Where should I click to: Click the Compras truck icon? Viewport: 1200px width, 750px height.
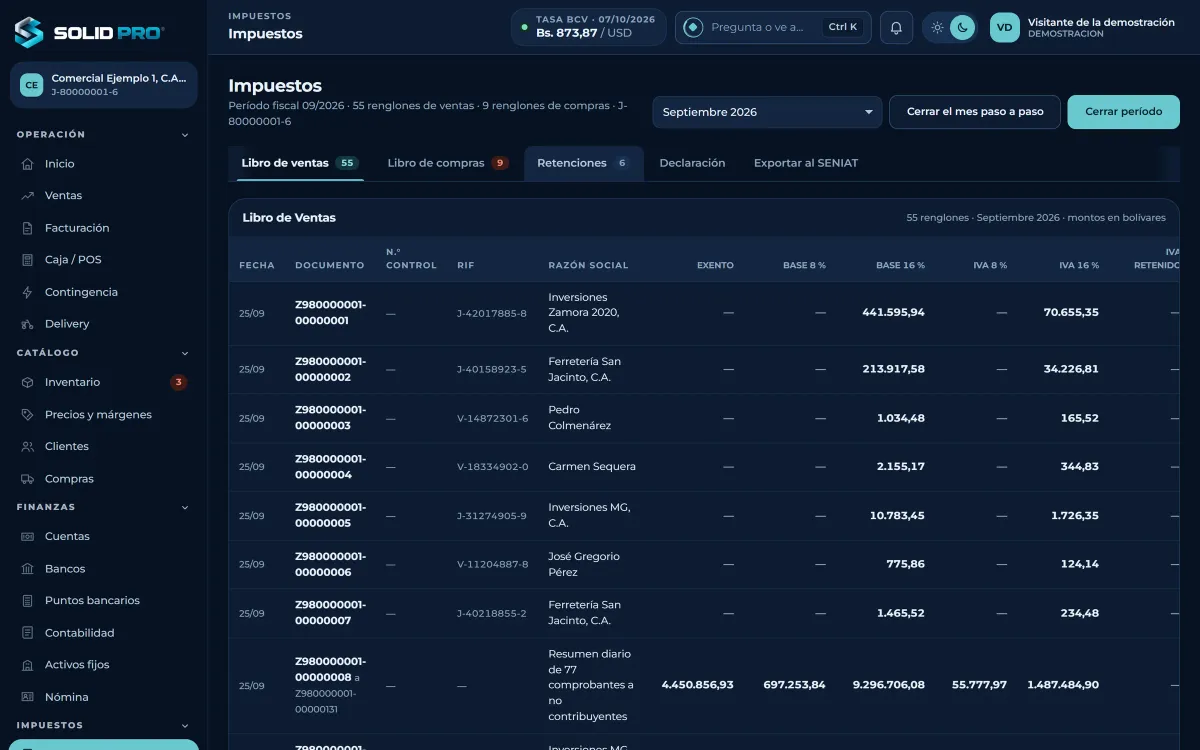click(x=28, y=479)
